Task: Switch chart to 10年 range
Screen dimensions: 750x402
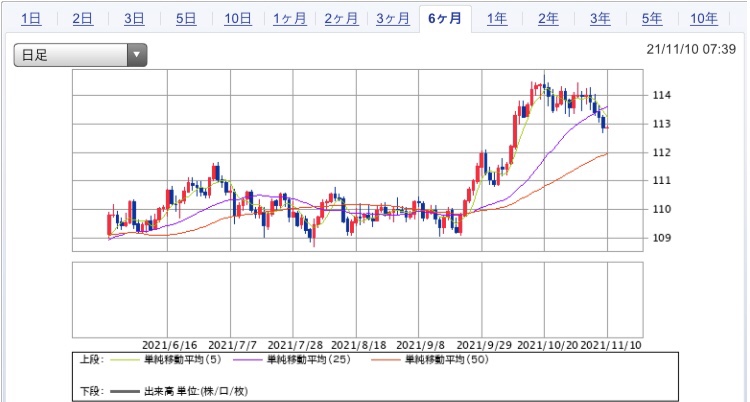Action: click(x=704, y=19)
